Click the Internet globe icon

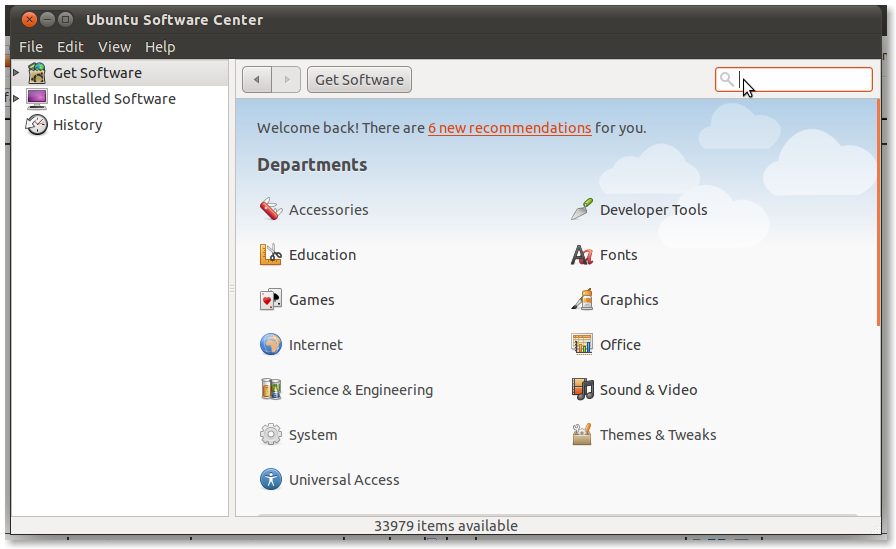click(271, 344)
